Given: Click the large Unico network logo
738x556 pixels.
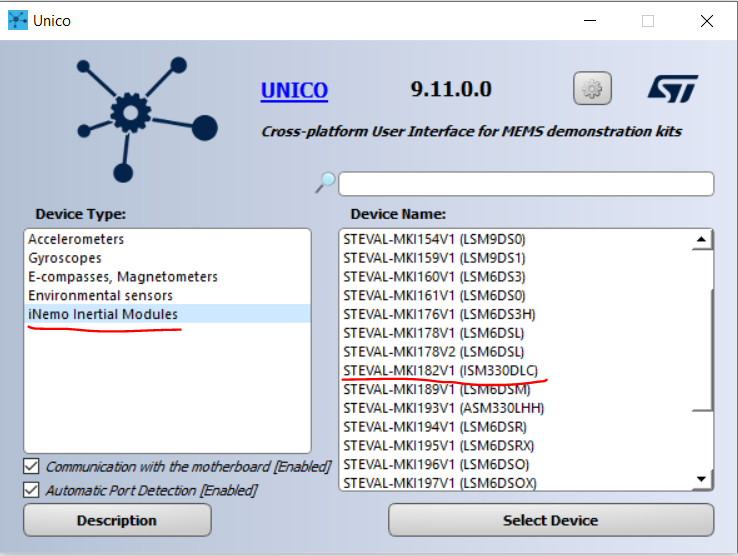Looking at the screenshot, I should coord(146,120).
